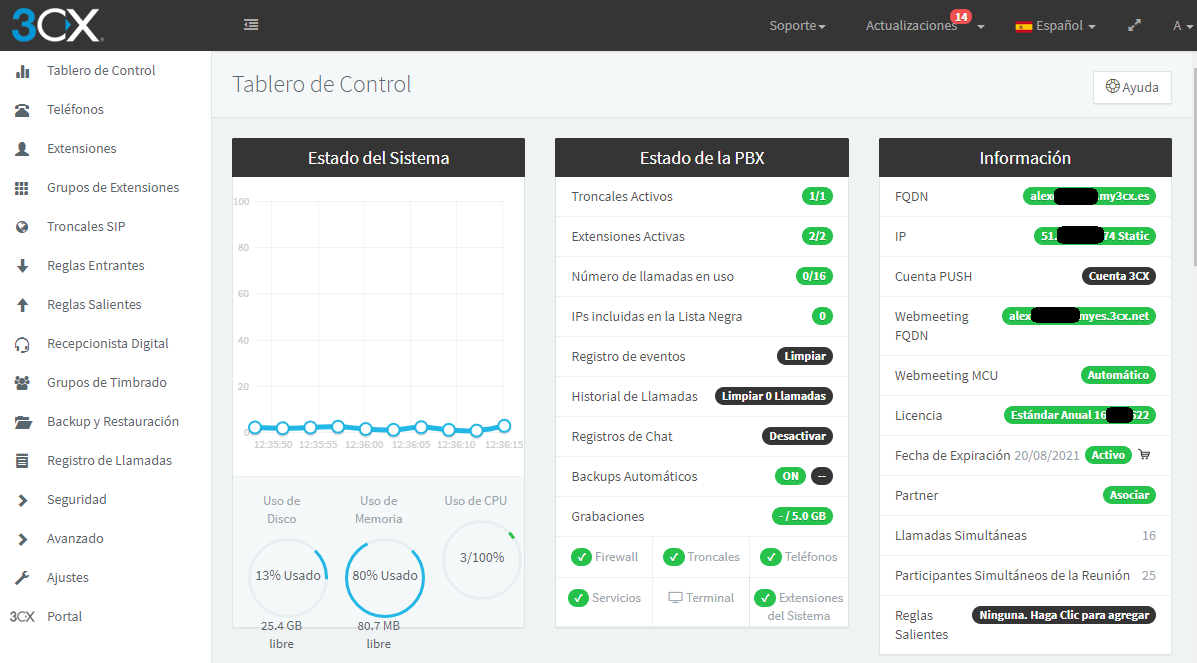
Task: Click the Firewall green check status
Action: pos(580,557)
